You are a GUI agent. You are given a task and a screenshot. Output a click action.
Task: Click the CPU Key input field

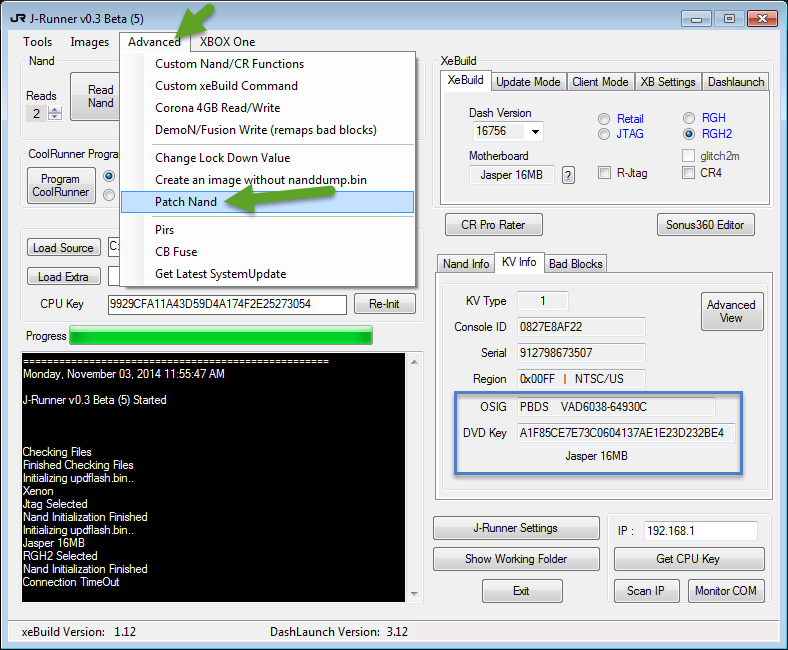[x=226, y=304]
